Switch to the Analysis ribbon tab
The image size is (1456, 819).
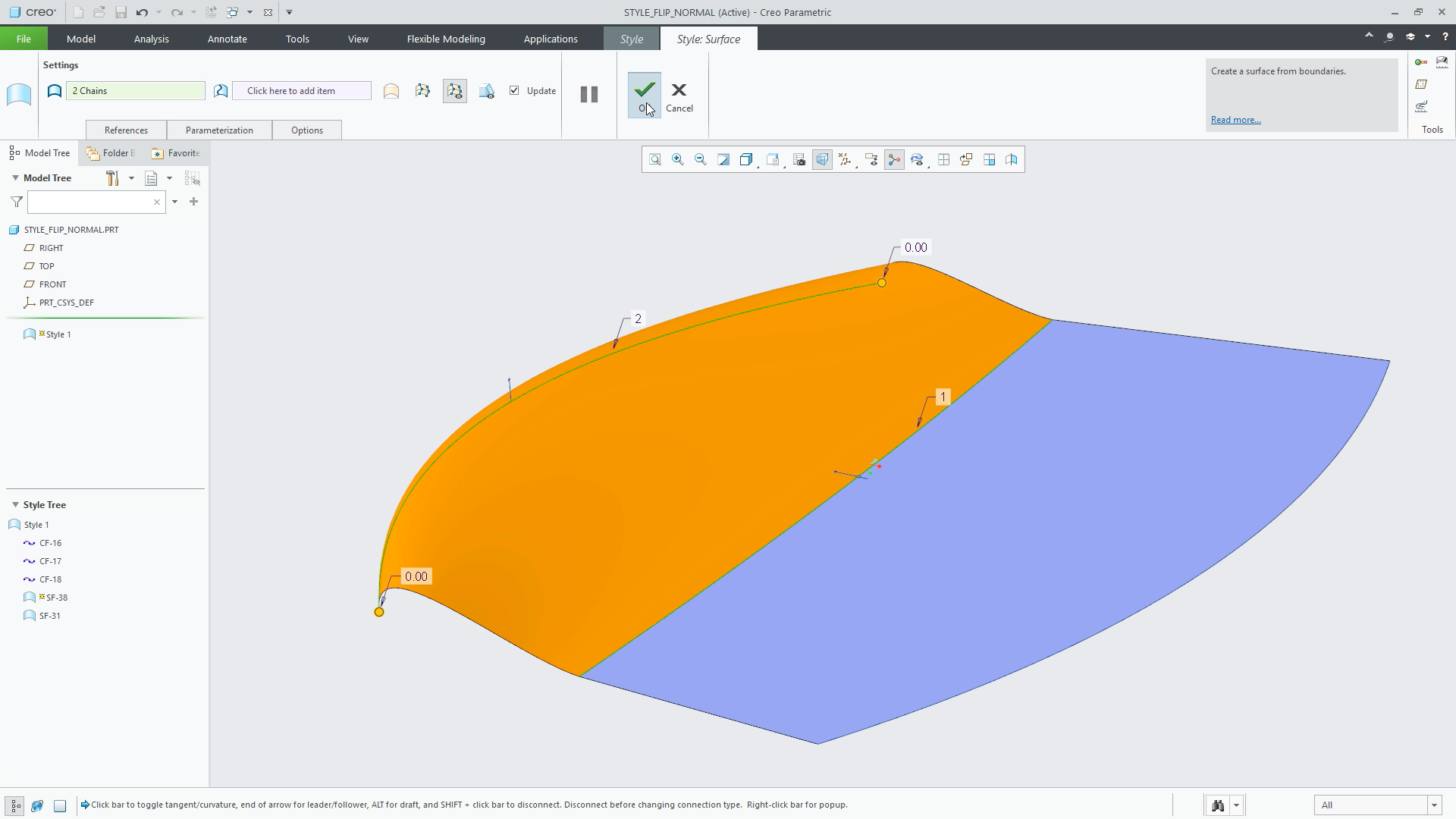[151, 39]
